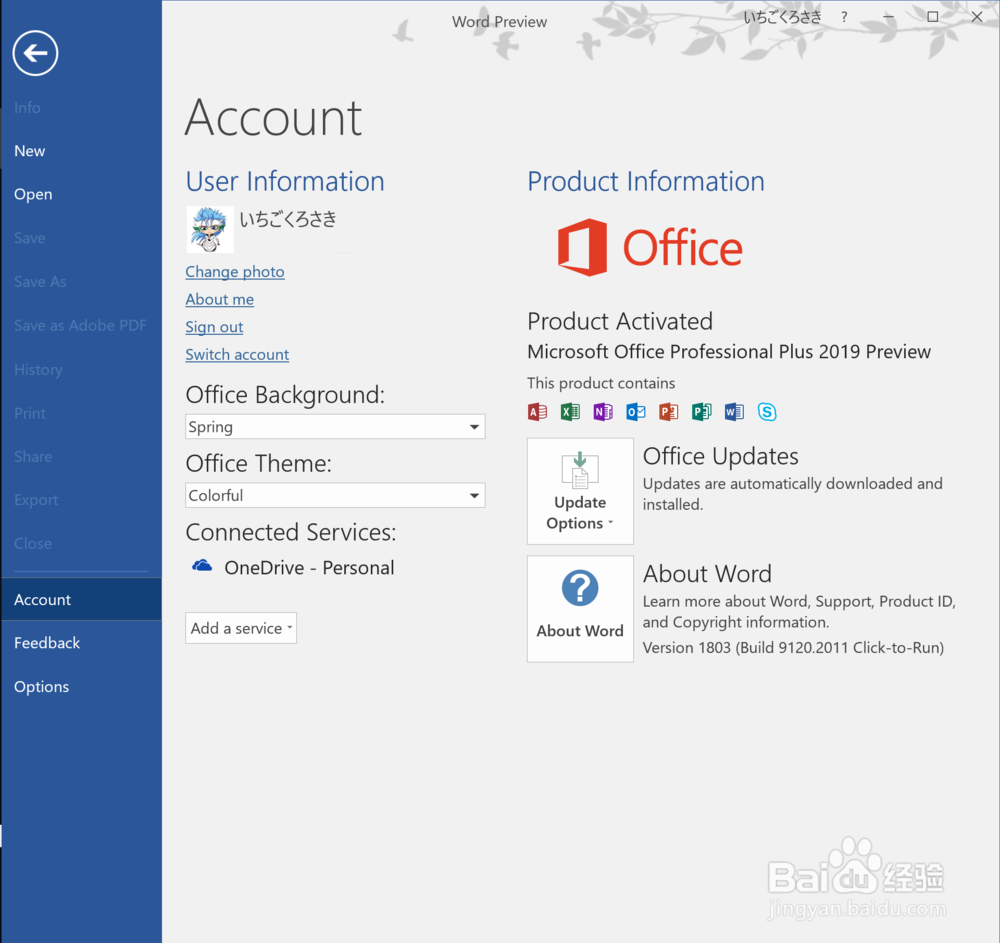The width and height of the screenshot is (1000, 943).
Task: Click the Version 1803 build text
Action: 793,648
